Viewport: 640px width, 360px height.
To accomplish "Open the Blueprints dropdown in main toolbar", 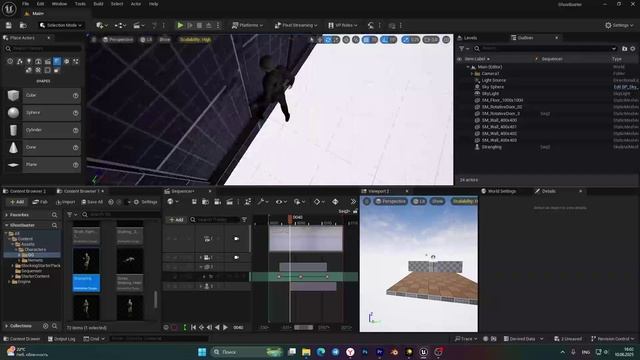I will pos(120,25).
